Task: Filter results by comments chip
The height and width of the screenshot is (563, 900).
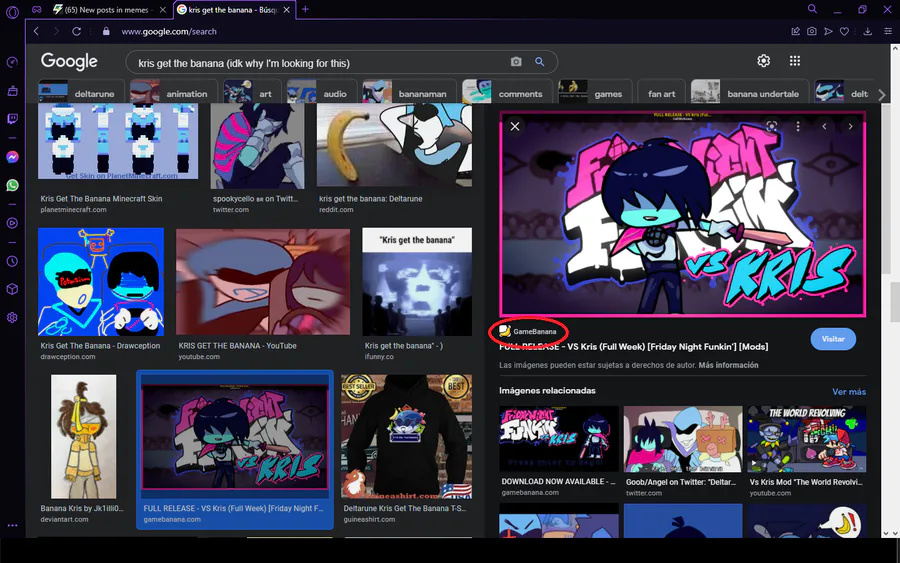Action: pyautogui.click(x=507, y=93)
